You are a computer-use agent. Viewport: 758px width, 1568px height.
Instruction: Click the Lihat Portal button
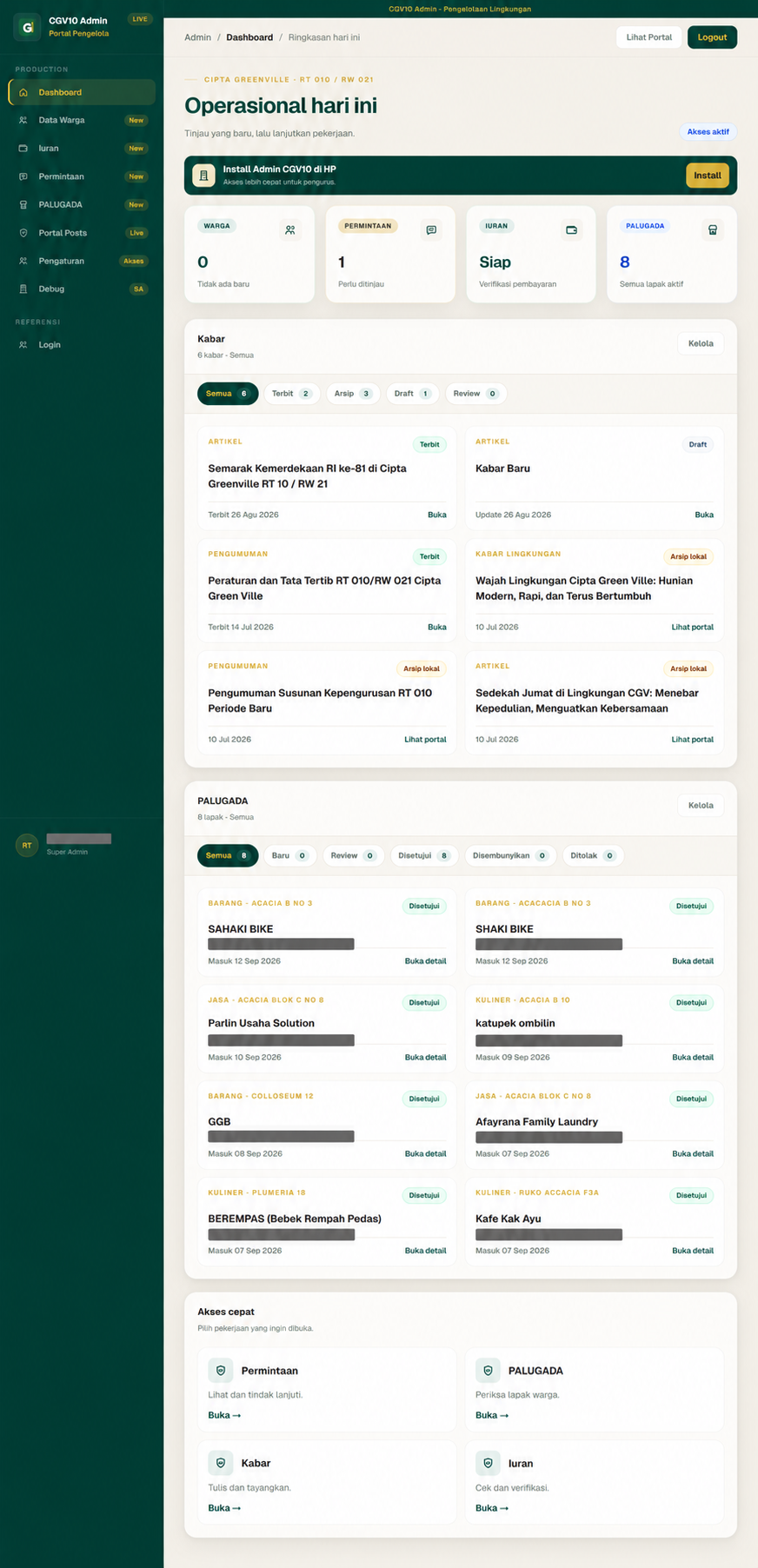[649, 37]
